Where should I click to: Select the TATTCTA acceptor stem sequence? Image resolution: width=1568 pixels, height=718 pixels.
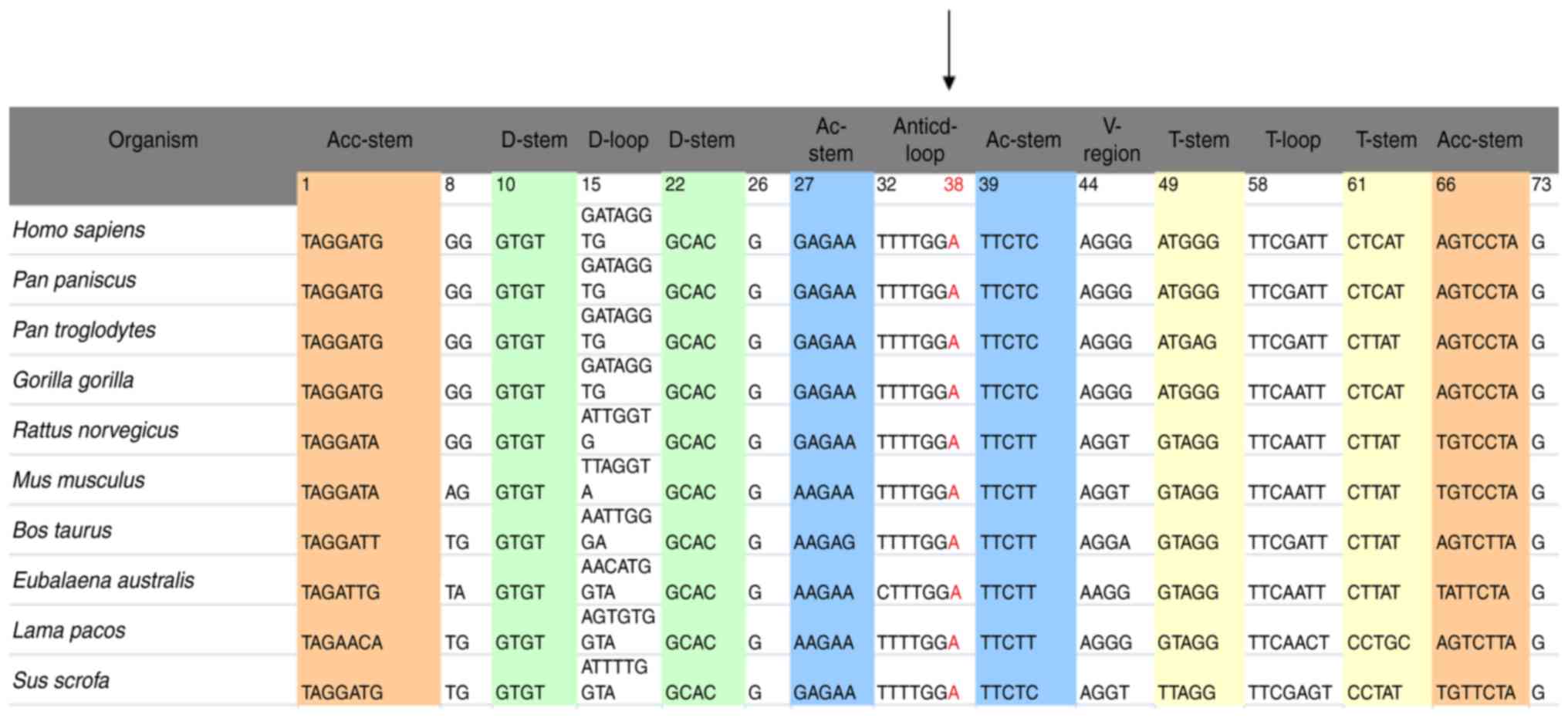[x=1472, y=593]
